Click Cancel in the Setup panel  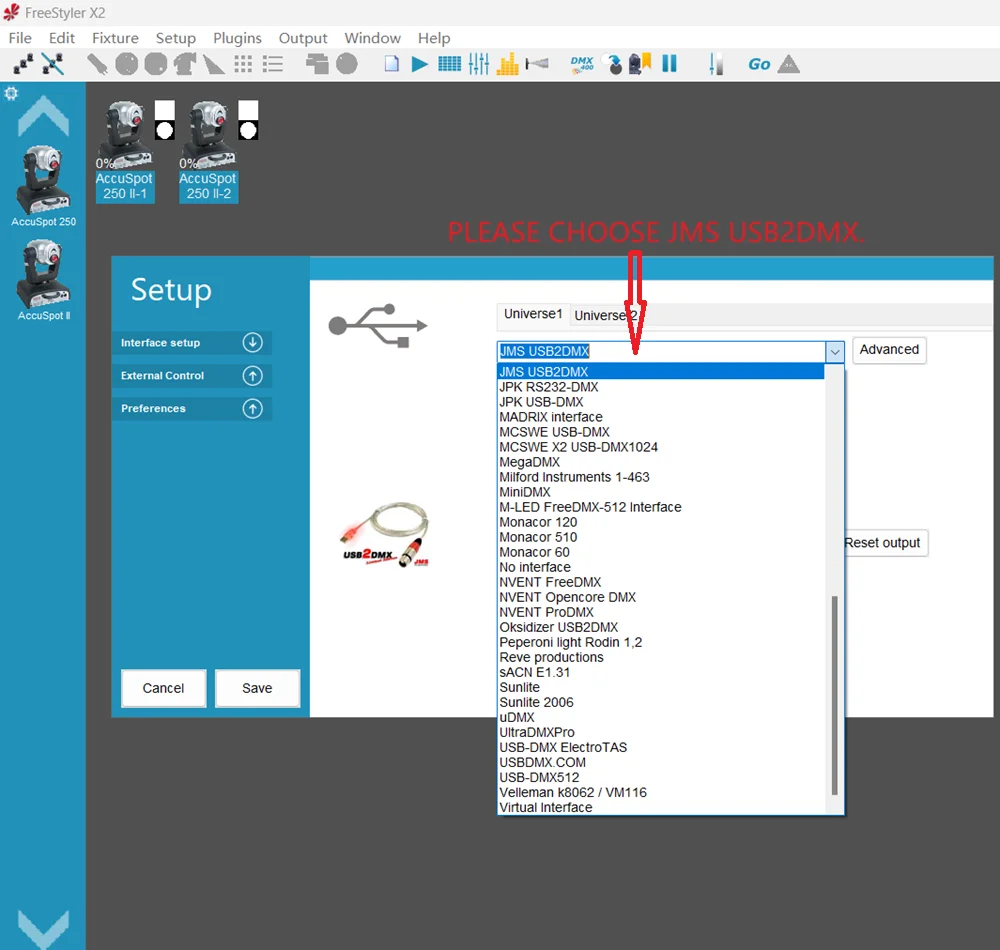pos(163,689)
